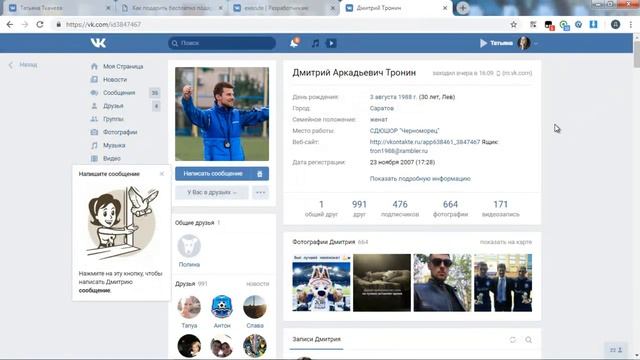Click the Моя Страница home icon
This screenshot has height=360, width=640.
94,66
